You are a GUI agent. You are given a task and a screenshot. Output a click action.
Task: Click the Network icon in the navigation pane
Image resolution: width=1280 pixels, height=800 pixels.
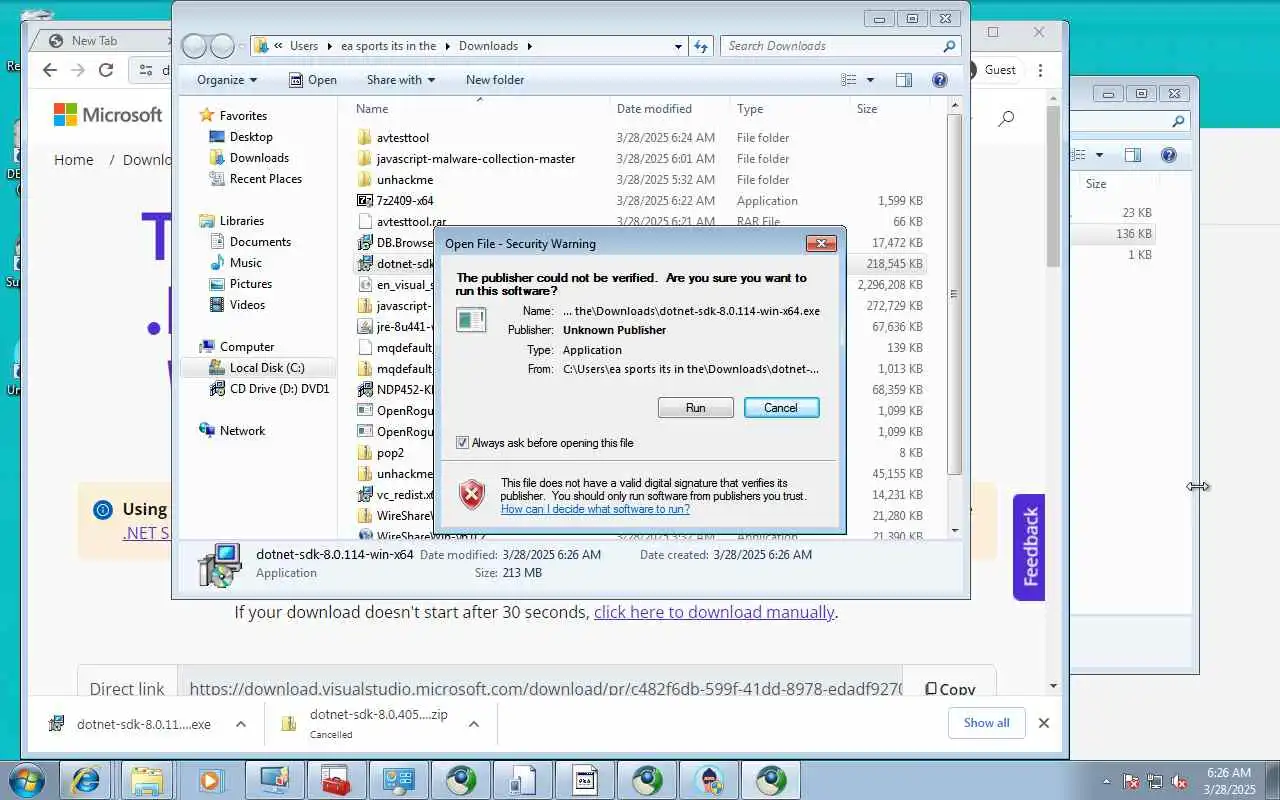[207, 431]
